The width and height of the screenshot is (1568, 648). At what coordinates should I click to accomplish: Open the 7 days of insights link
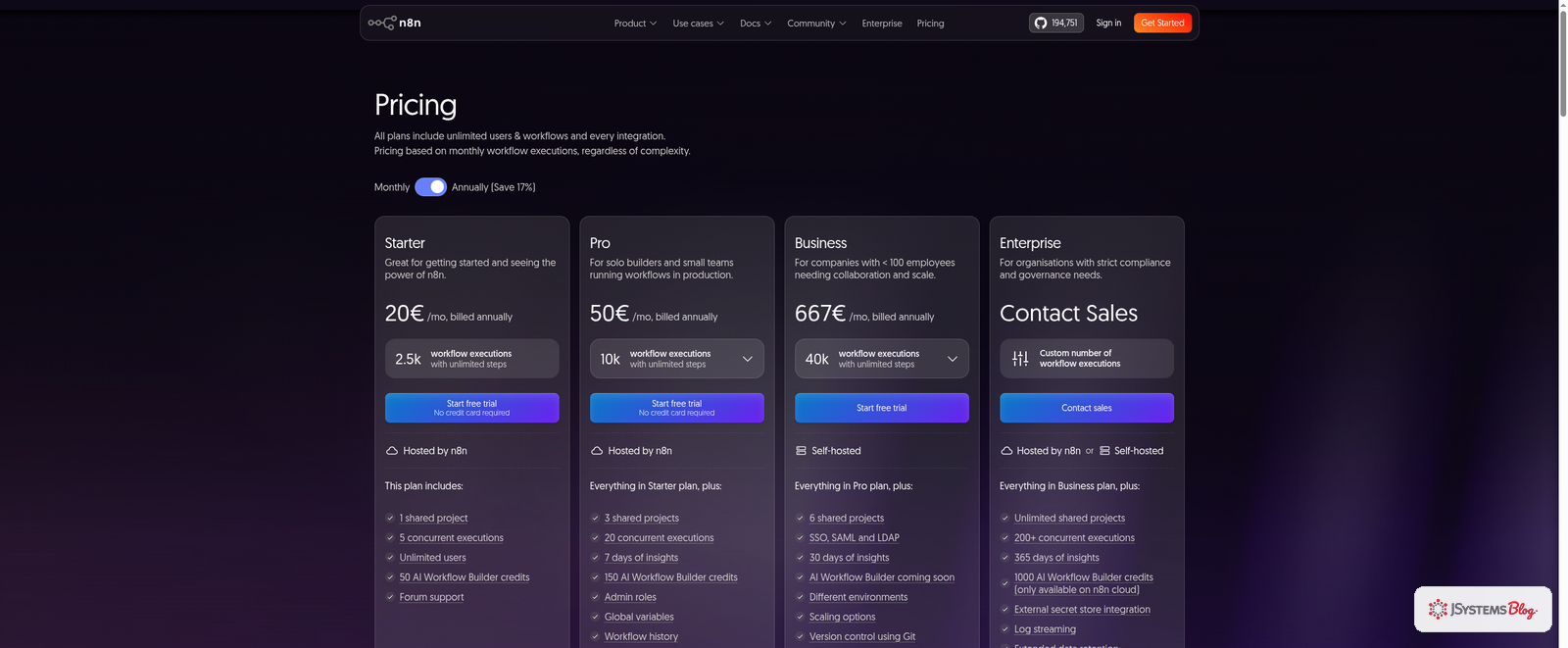tap(641, 558)
